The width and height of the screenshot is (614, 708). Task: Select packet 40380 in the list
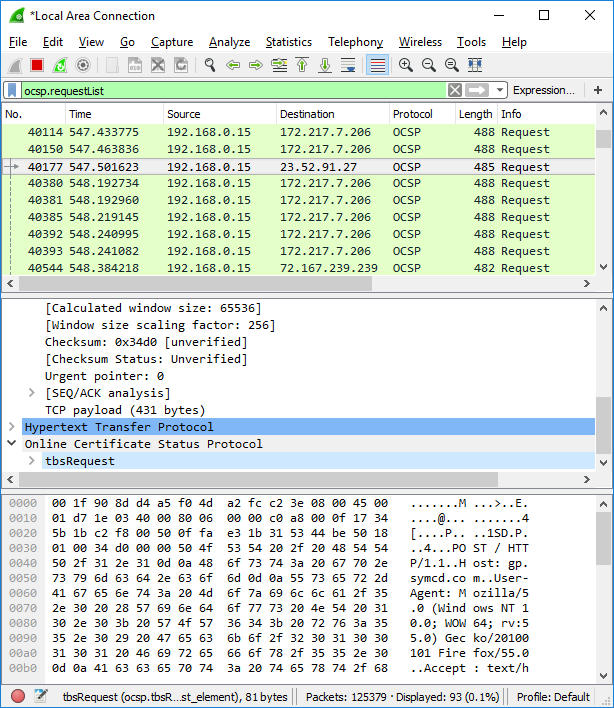click(298, 183)
